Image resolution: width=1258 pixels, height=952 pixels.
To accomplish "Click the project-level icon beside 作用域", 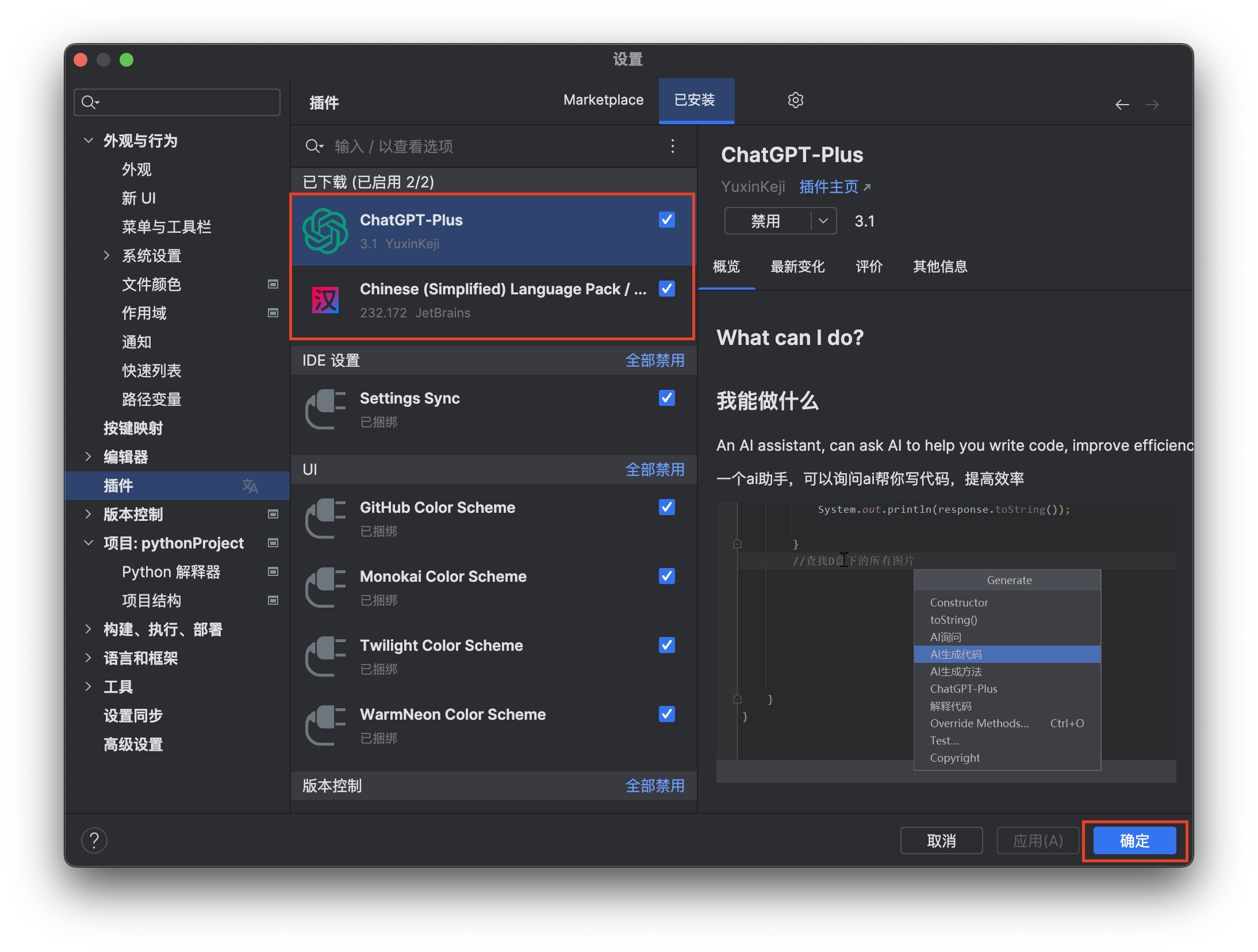I will tap(273, 313).
